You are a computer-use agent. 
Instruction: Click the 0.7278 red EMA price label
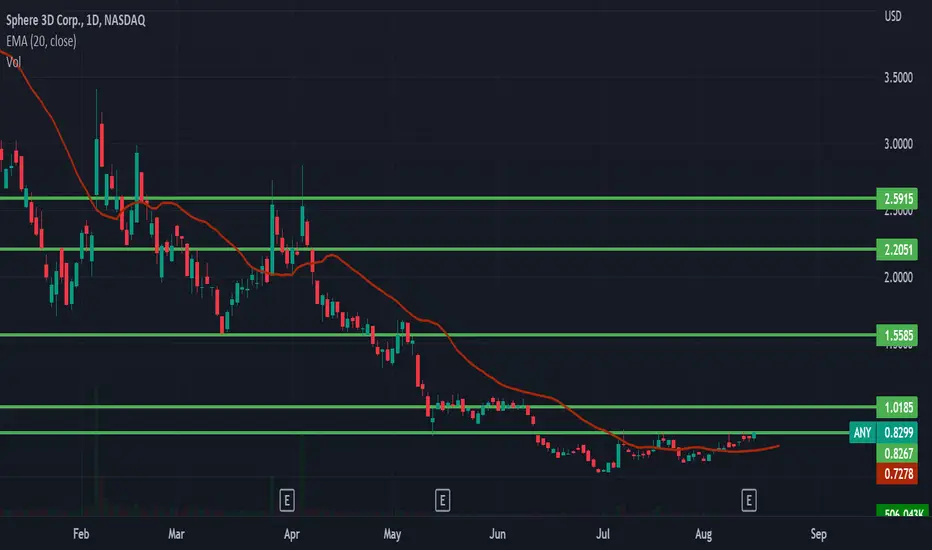pos(897,474)
